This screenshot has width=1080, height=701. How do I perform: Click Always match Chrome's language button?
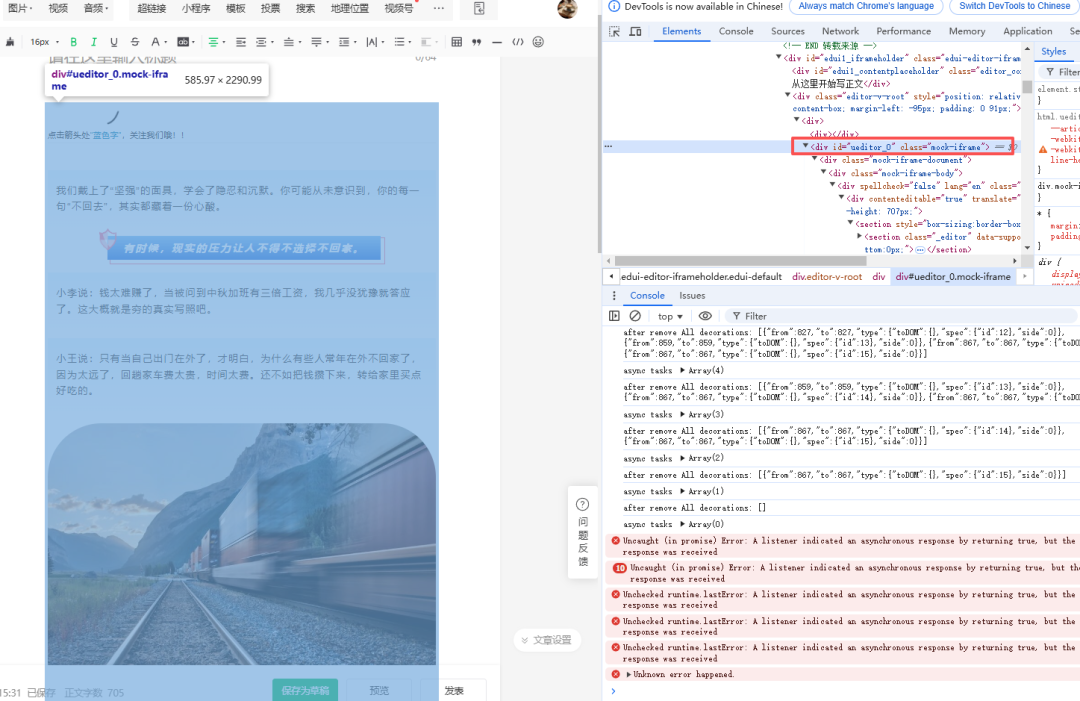point(866,6)
